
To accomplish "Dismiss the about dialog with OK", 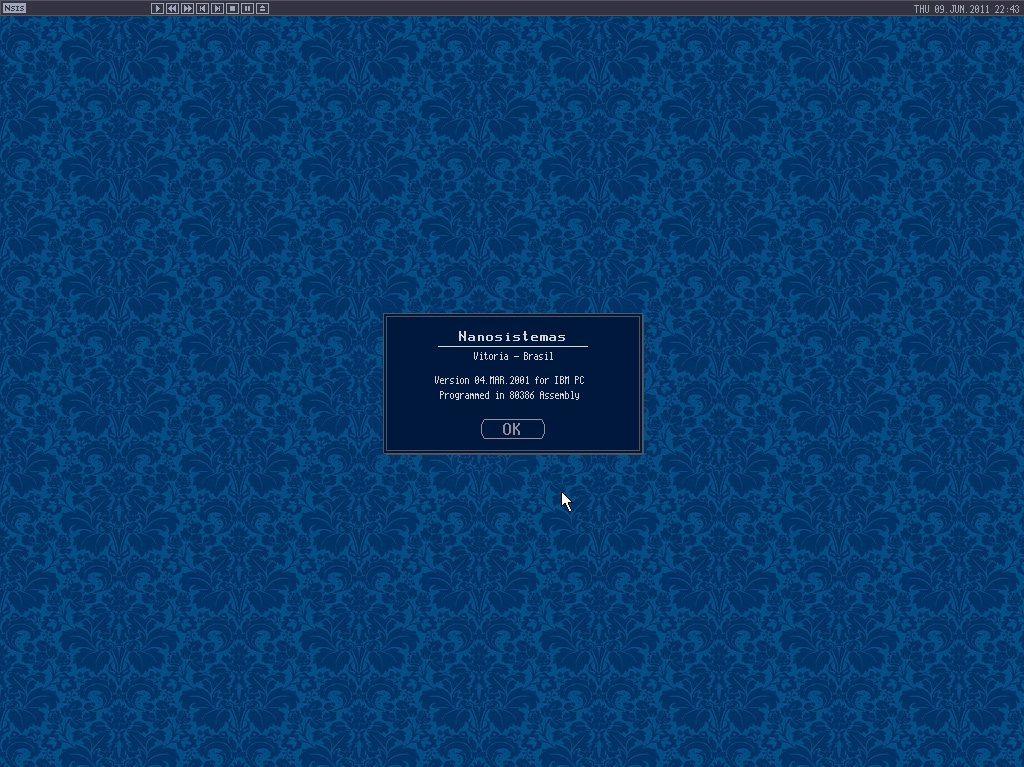I will tap(512, 429).
